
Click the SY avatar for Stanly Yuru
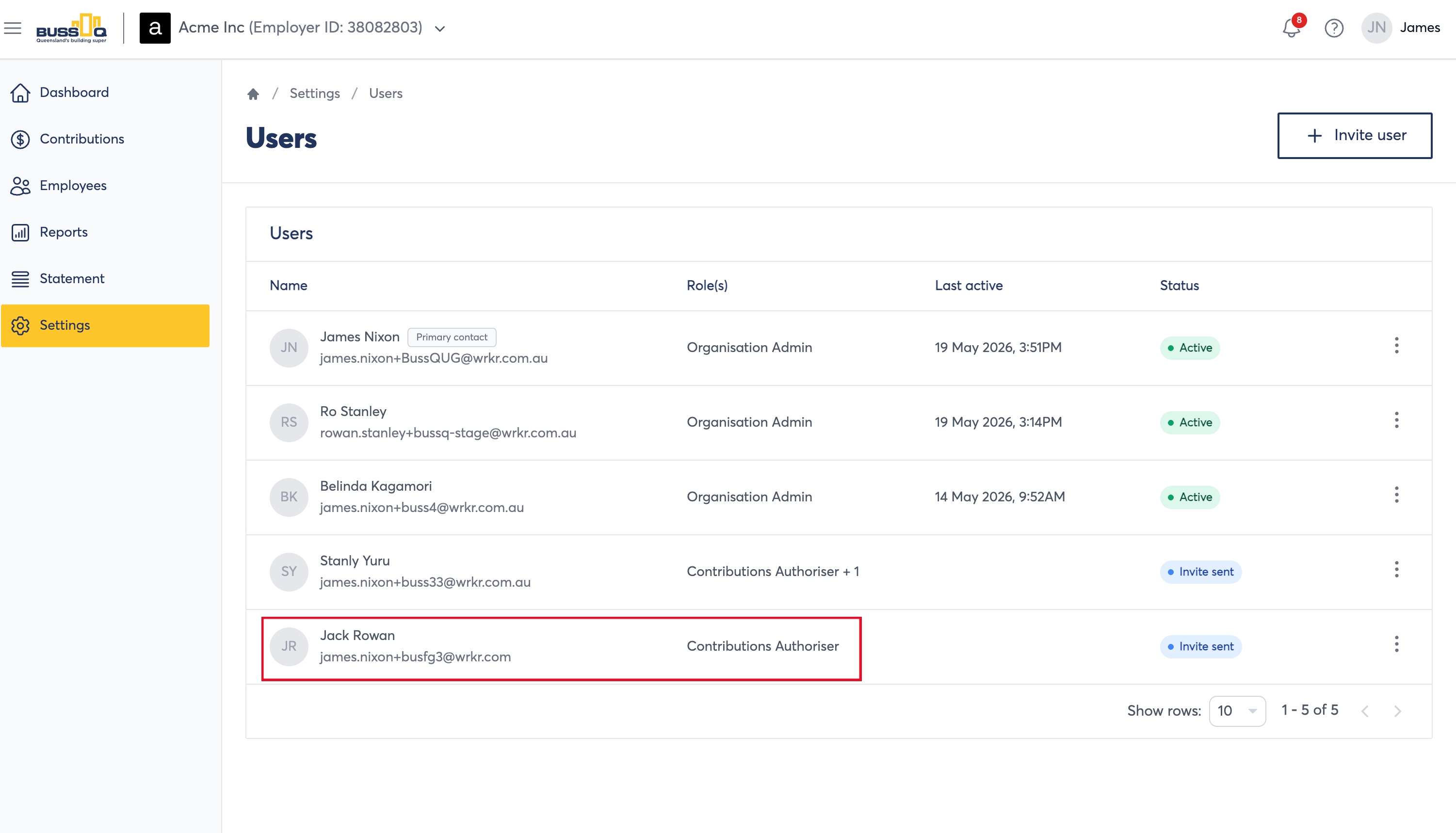(289, 572)
